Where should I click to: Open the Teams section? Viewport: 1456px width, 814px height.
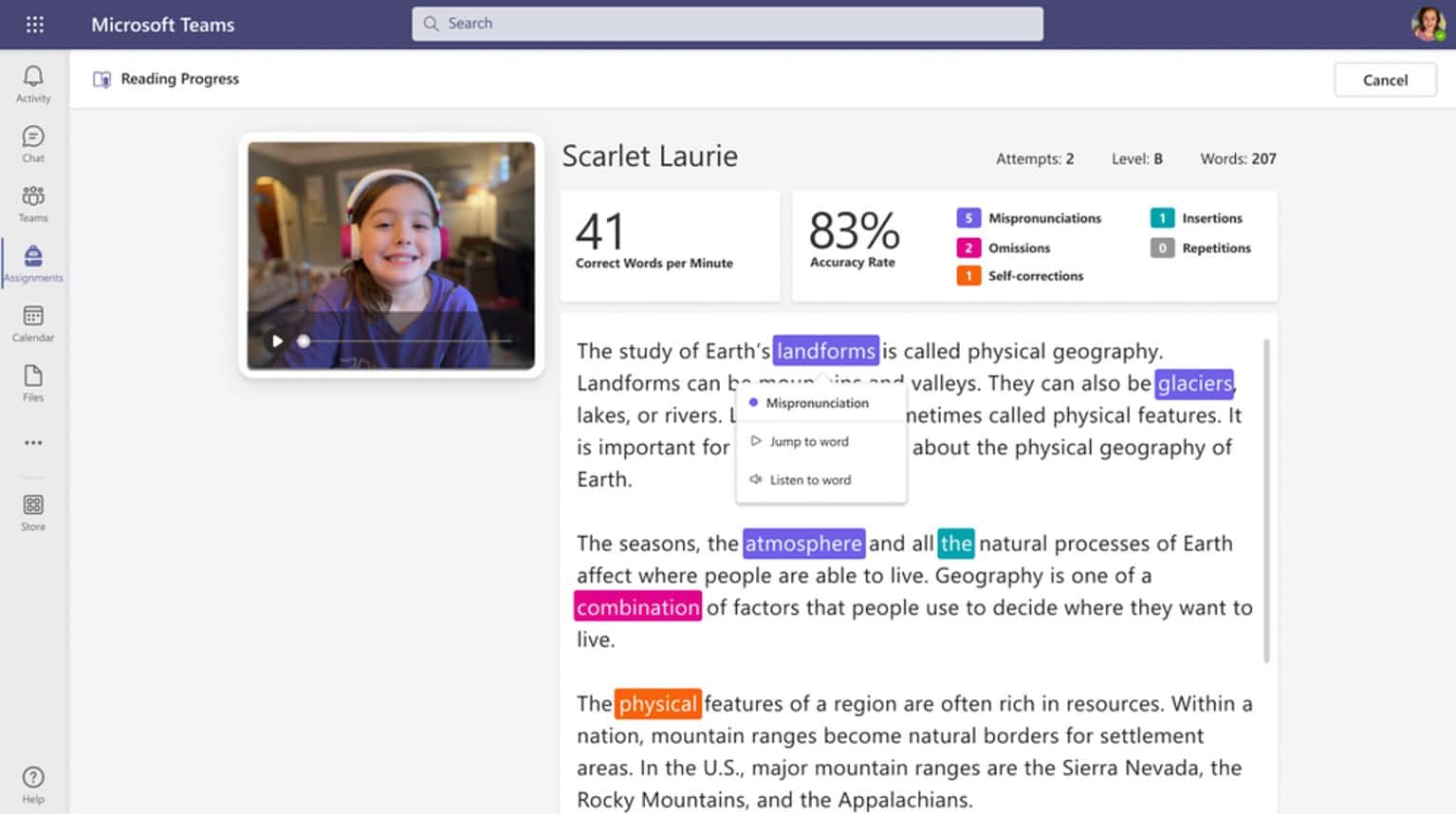coord(32,202)
